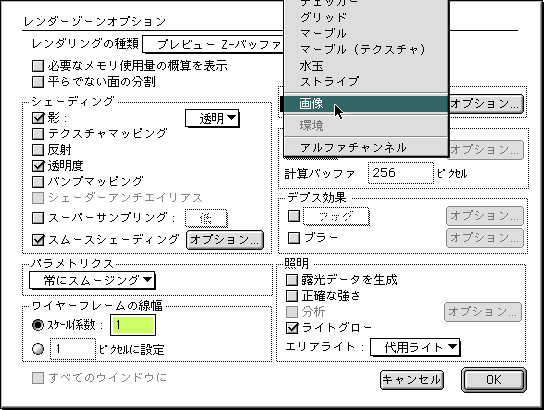Open スムースシェーディング オプション button
Screen dimensions: 544x410
point(225,240)
